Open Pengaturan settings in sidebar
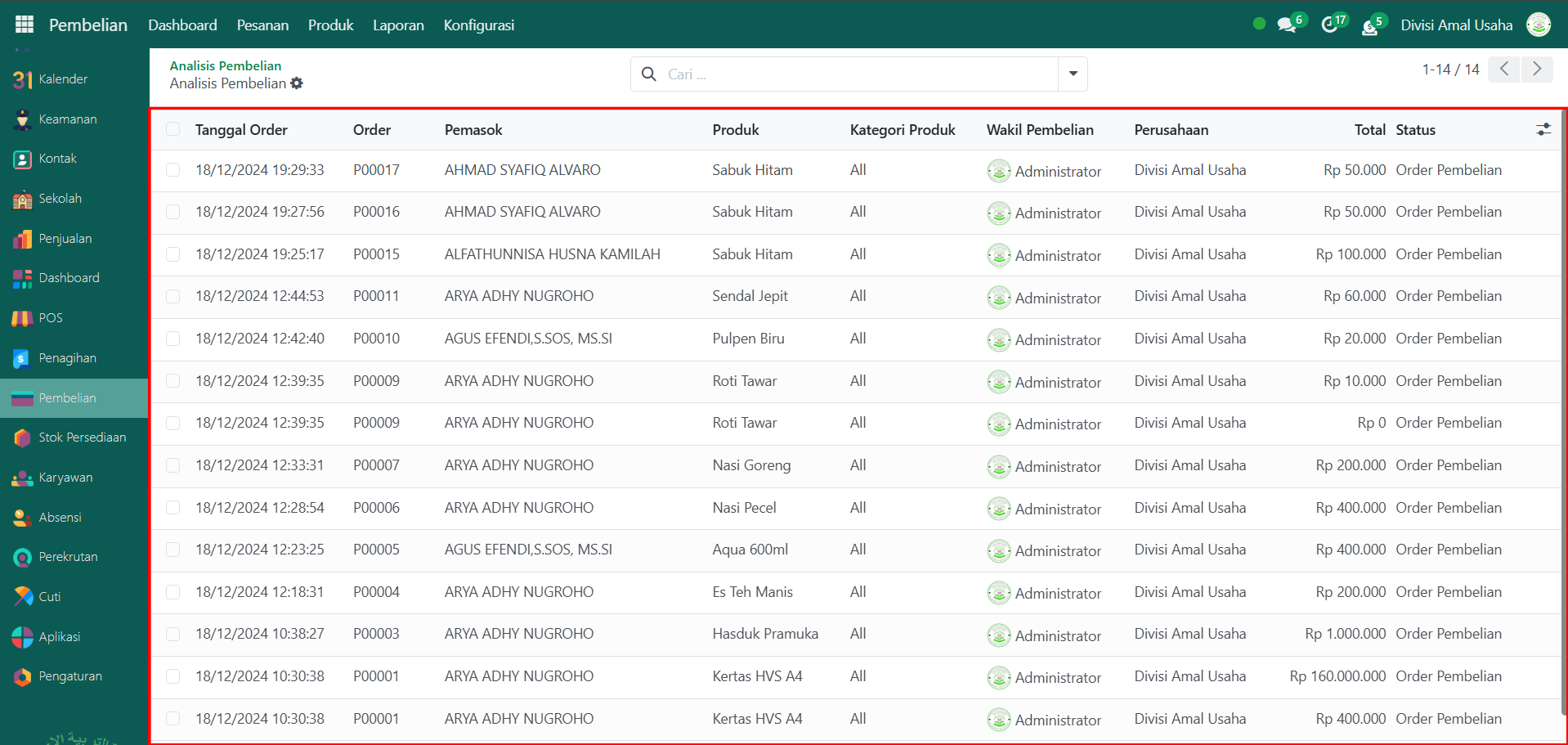This screenshot has width=1568, height=745. [70, 676]
